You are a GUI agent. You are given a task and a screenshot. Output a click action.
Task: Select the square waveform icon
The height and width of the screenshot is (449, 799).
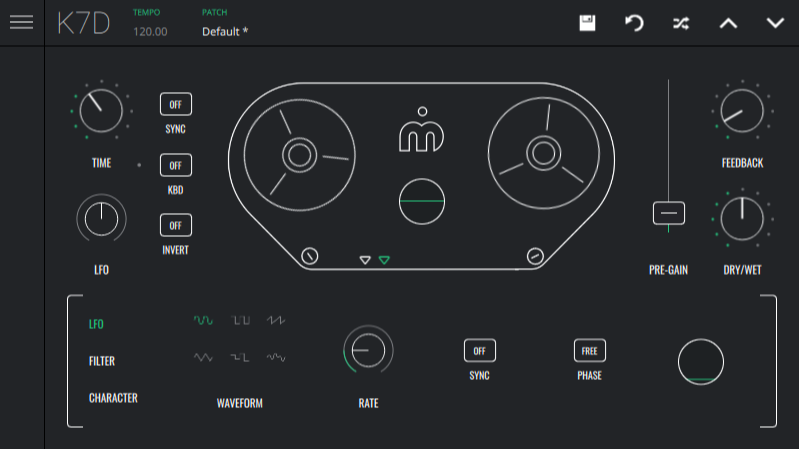click(x=240, y=320)
